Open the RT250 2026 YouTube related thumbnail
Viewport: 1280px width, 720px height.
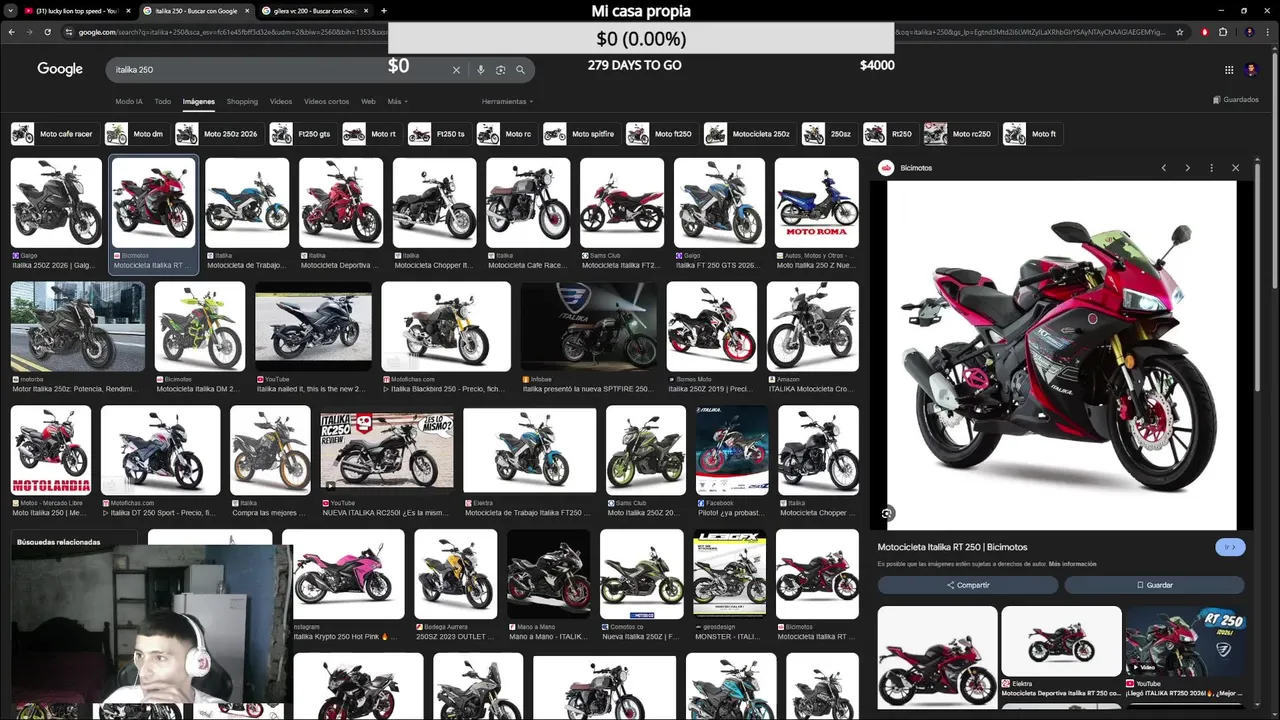pos(1185,641)
